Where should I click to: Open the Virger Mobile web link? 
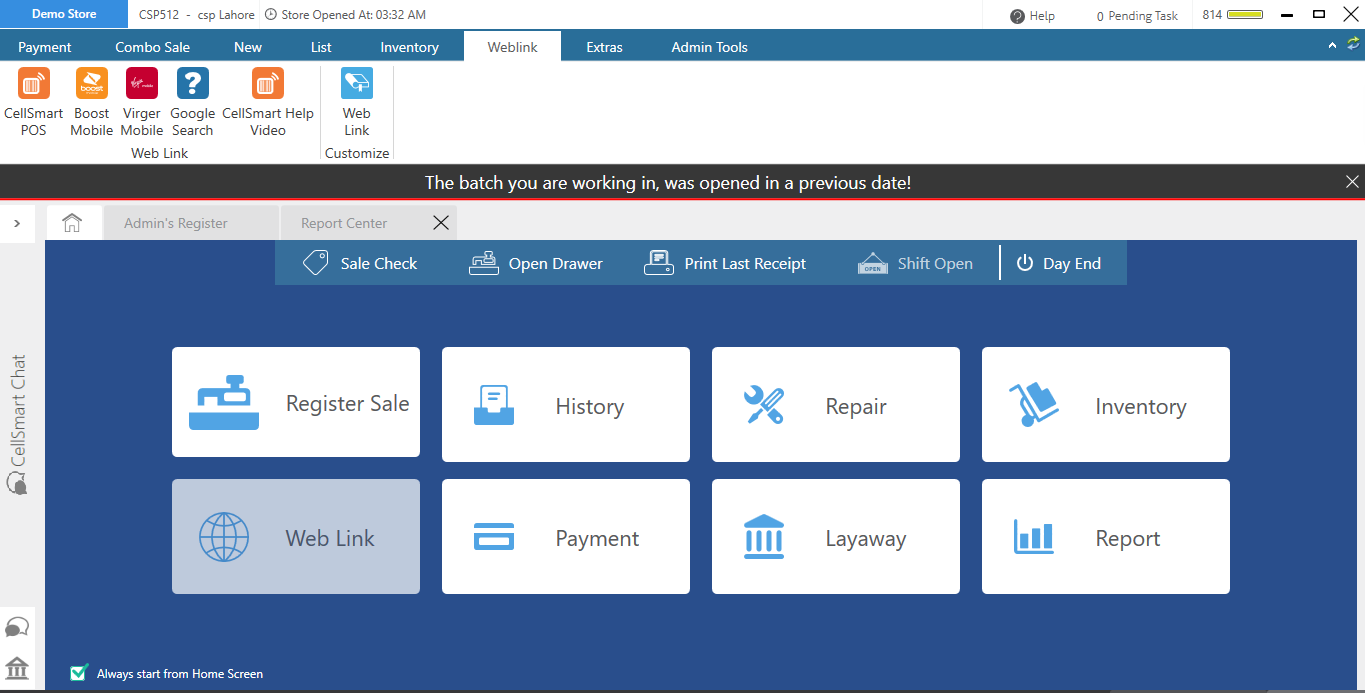[x=142, y=84]
